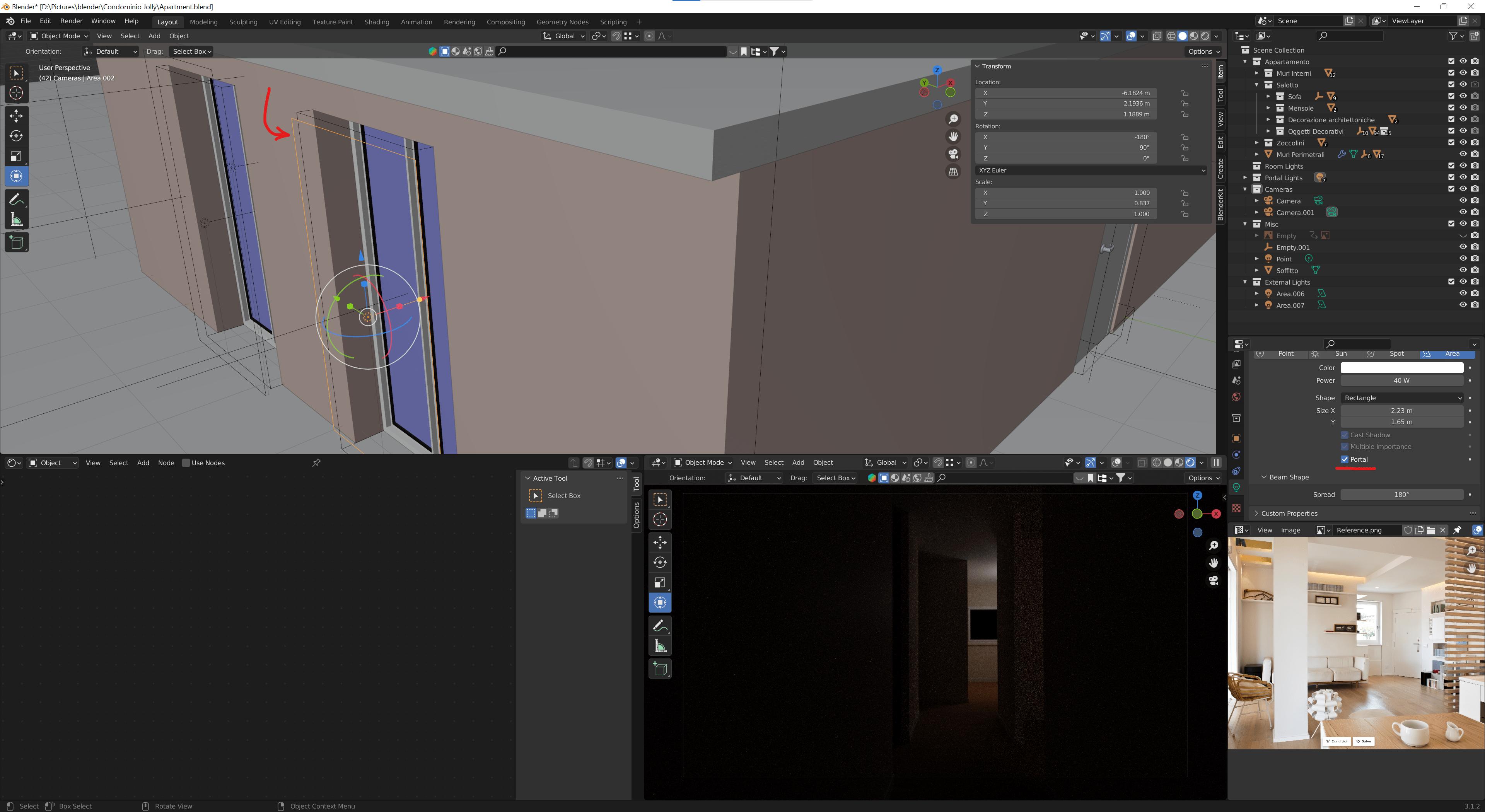The image size is (1485, 812).
Task: Expand the Muri Interni collection
Action: pos(1257,73)
